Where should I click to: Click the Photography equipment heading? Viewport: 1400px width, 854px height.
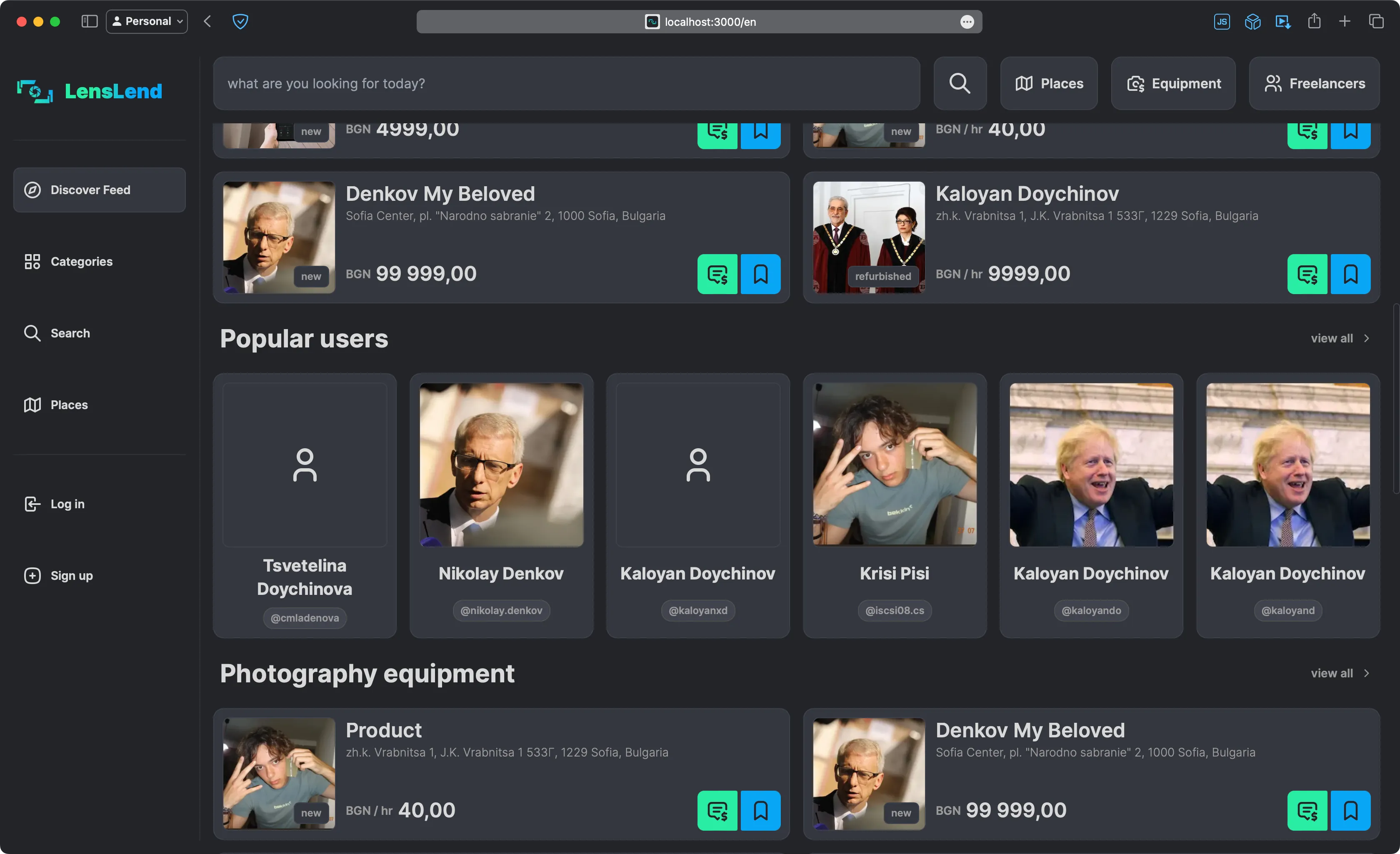tap(367, 673)
